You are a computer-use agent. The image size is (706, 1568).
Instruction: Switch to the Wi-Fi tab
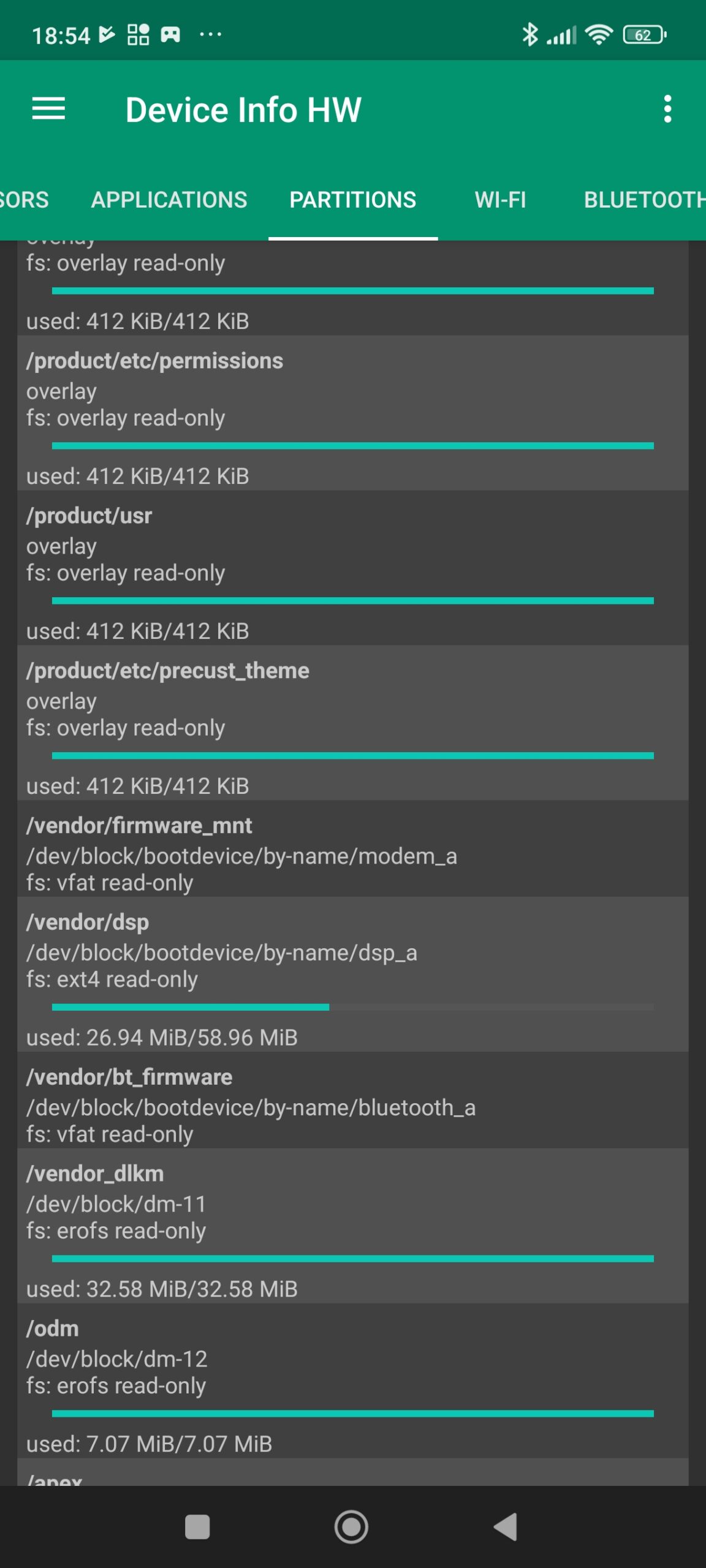pos(500,200)
